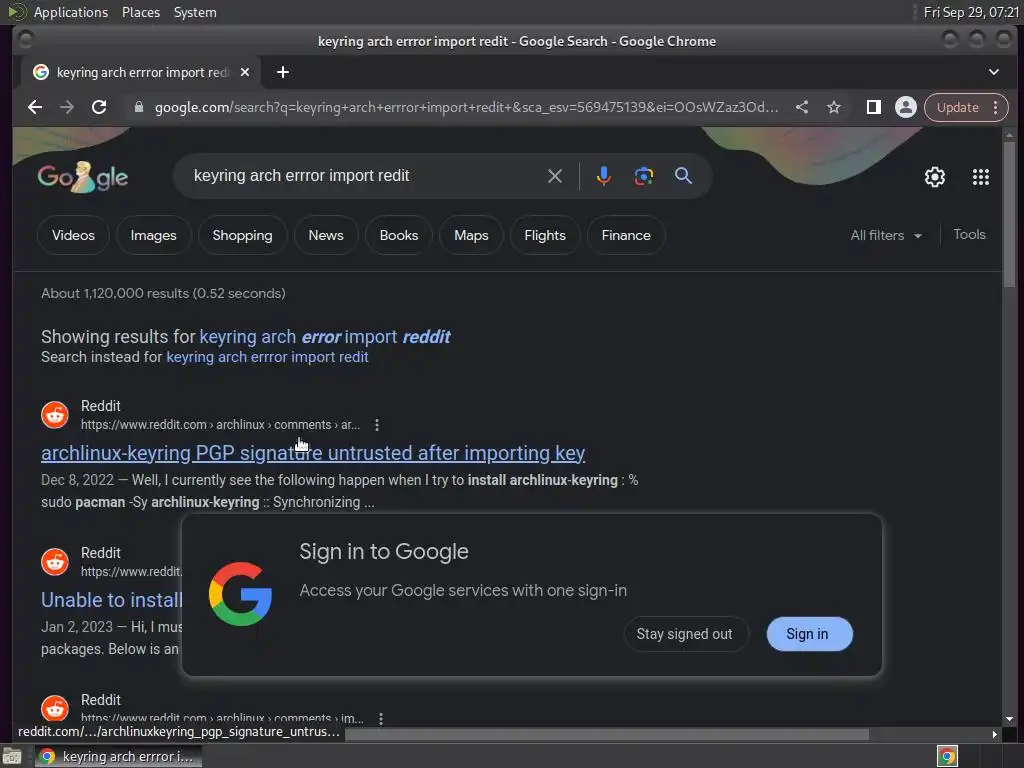This screenshot has width=1024, height=768.
Task: Reload the current page
Action: pos(99,107)
